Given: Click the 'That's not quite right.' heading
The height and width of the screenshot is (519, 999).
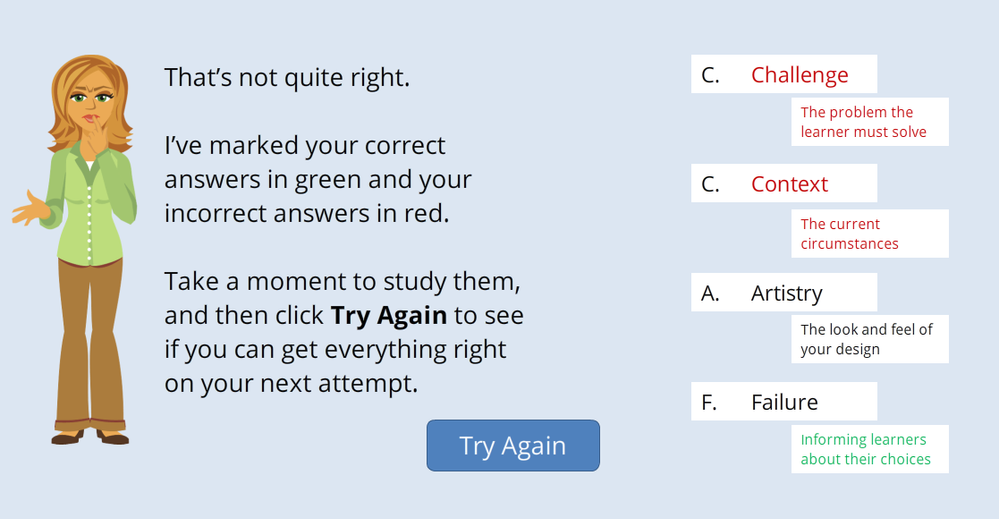Looking at the screenshot, I should coord(287,78).
